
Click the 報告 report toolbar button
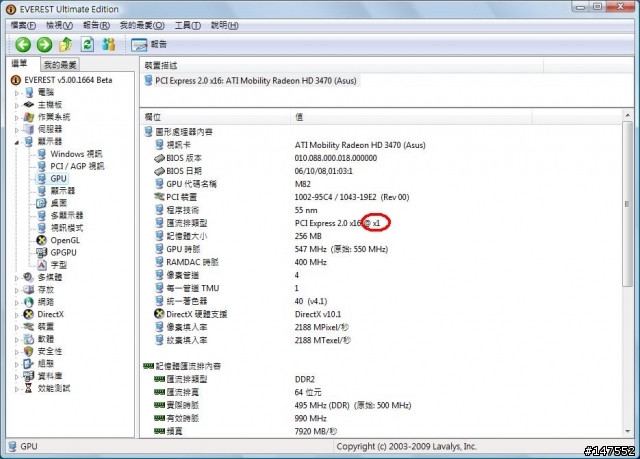click(149, 44)
